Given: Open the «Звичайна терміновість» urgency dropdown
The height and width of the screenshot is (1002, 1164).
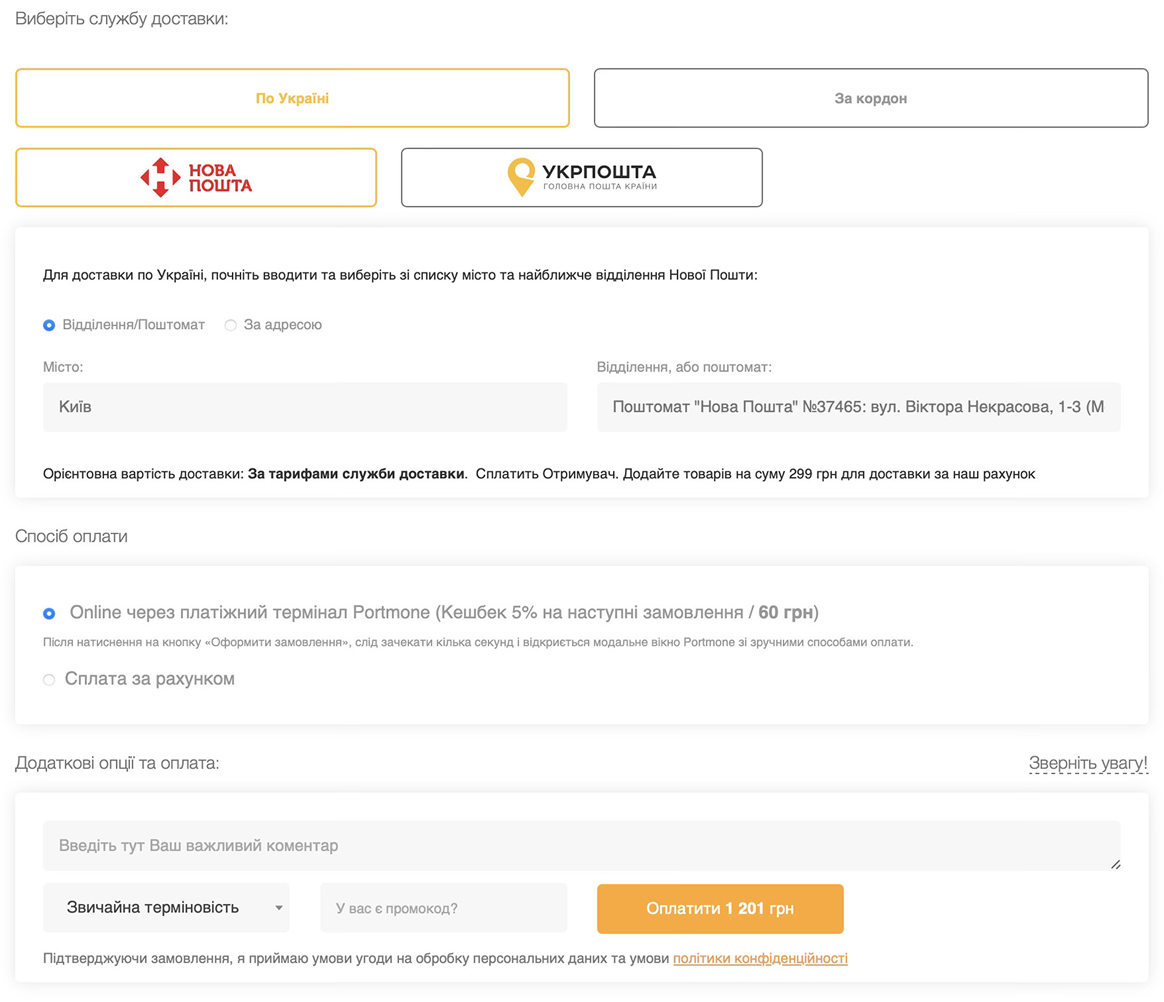Looking at the screenshot, I should [153, 908].
